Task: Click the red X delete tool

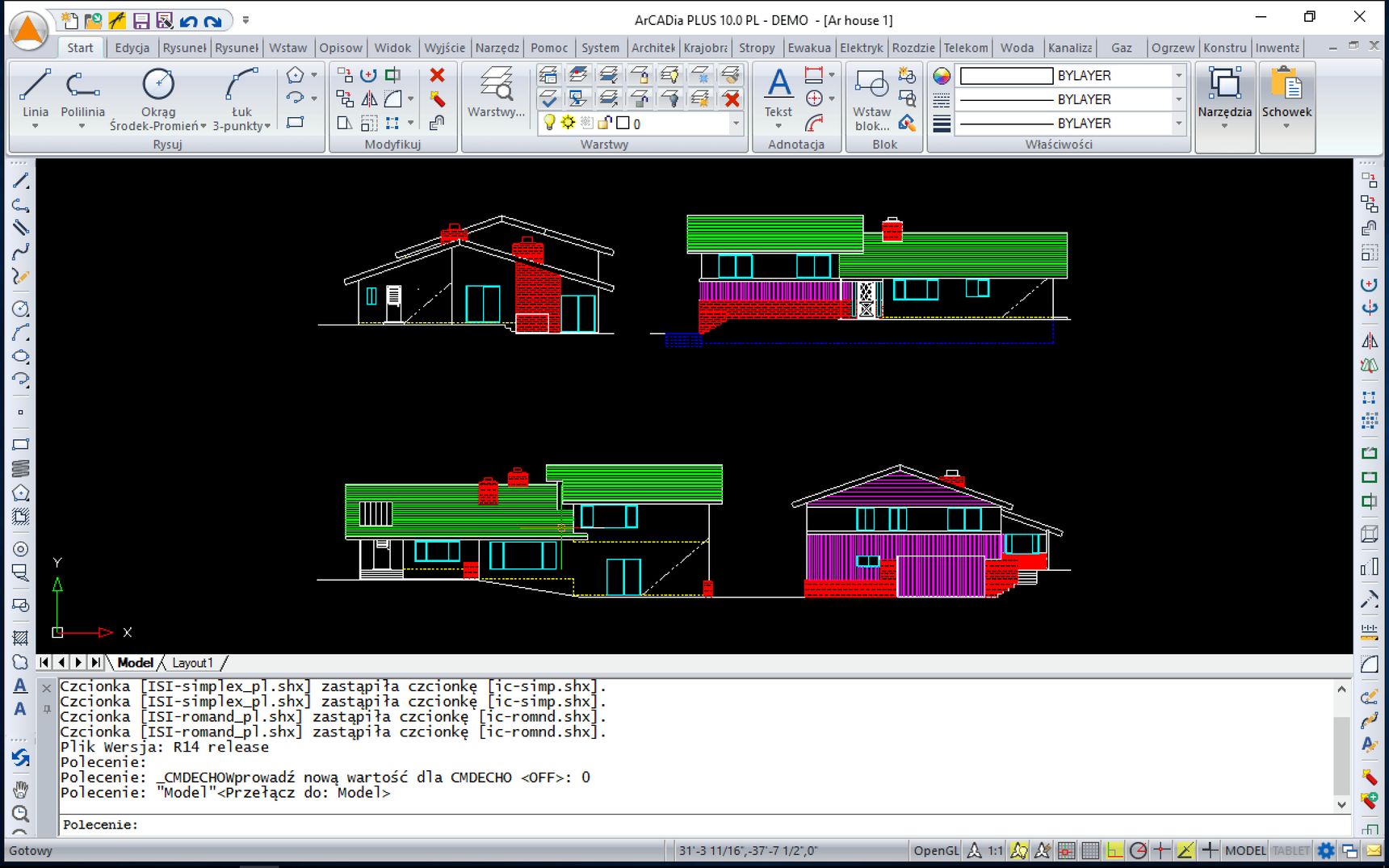Action: (x=437, y=75)
